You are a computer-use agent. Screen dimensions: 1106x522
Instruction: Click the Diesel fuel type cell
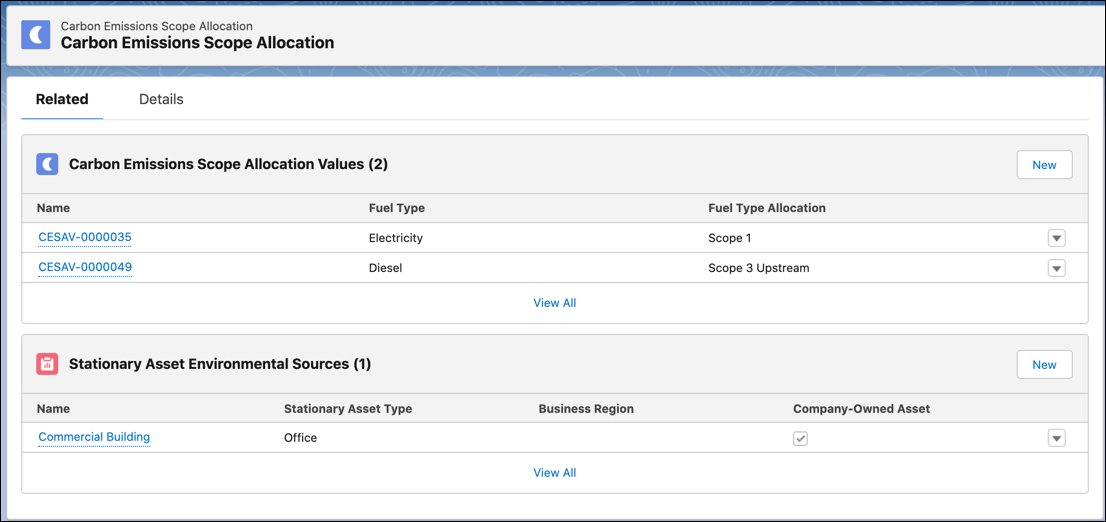pyautogui.click(x=385, y=268)
